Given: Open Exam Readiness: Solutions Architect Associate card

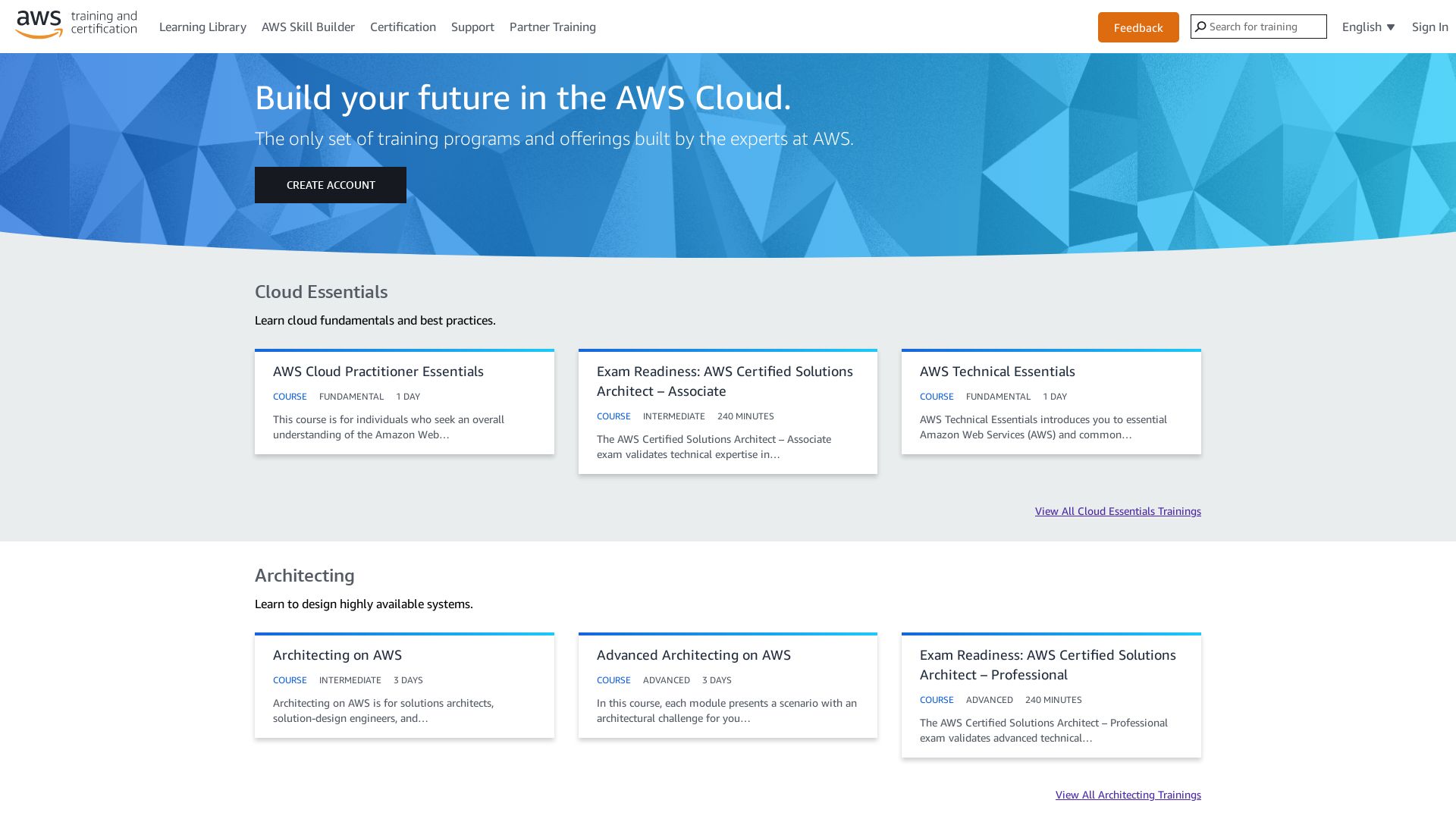Looking at the screenshot, I should point(727,412).
